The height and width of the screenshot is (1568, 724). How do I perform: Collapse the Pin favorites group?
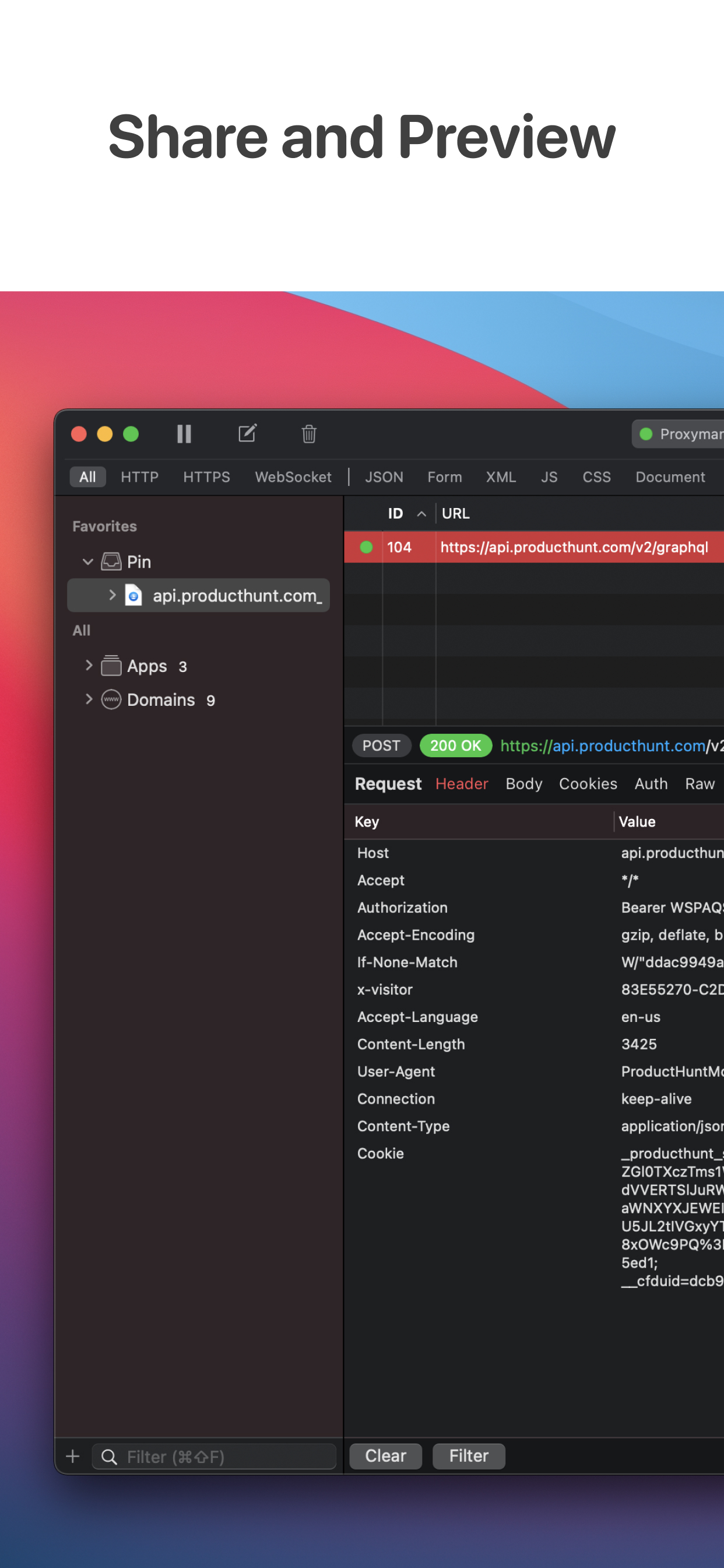(87, 561)
